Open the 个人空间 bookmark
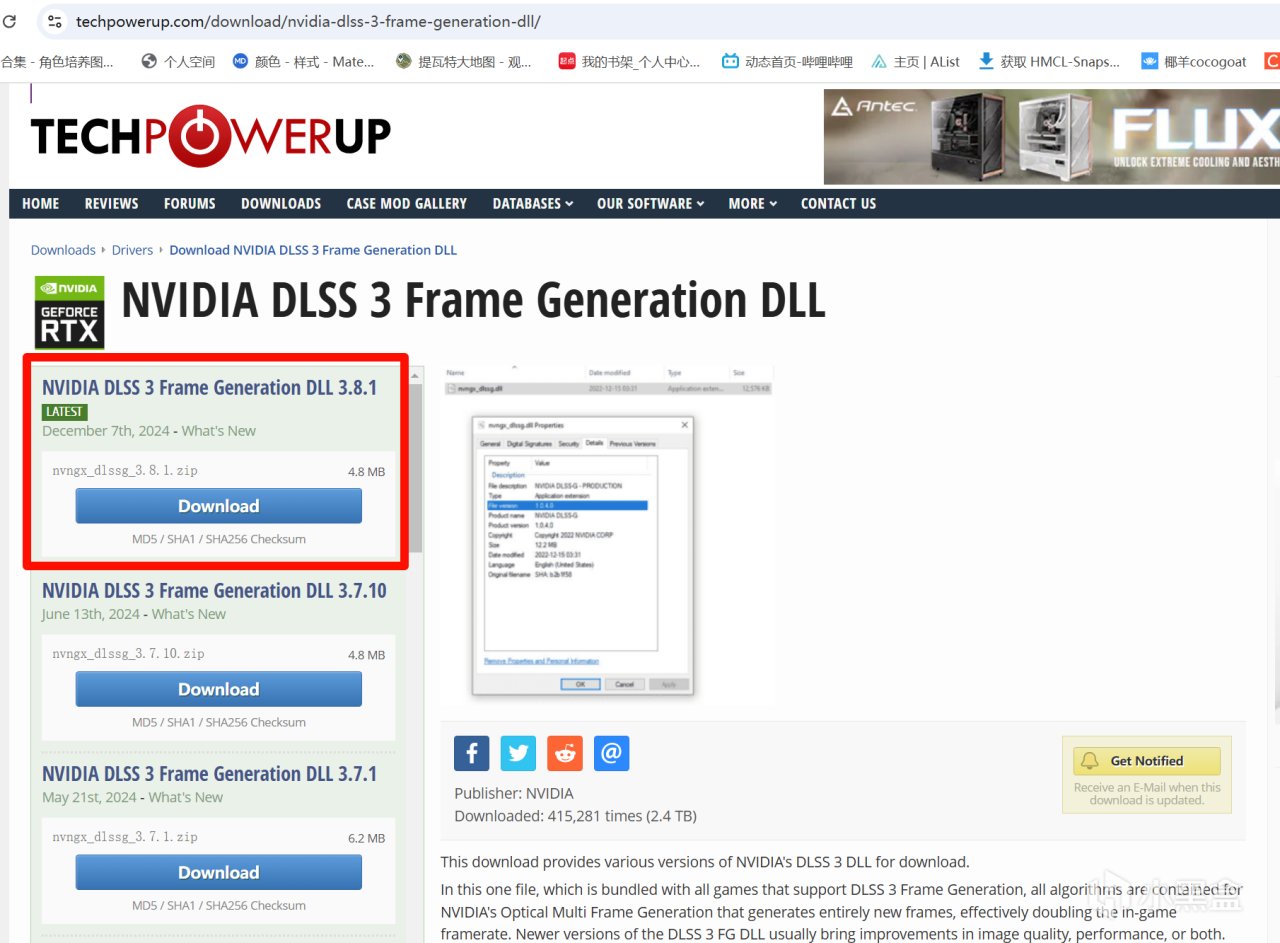The height and width of the screenshot is (943, 1280). [178, 61]
